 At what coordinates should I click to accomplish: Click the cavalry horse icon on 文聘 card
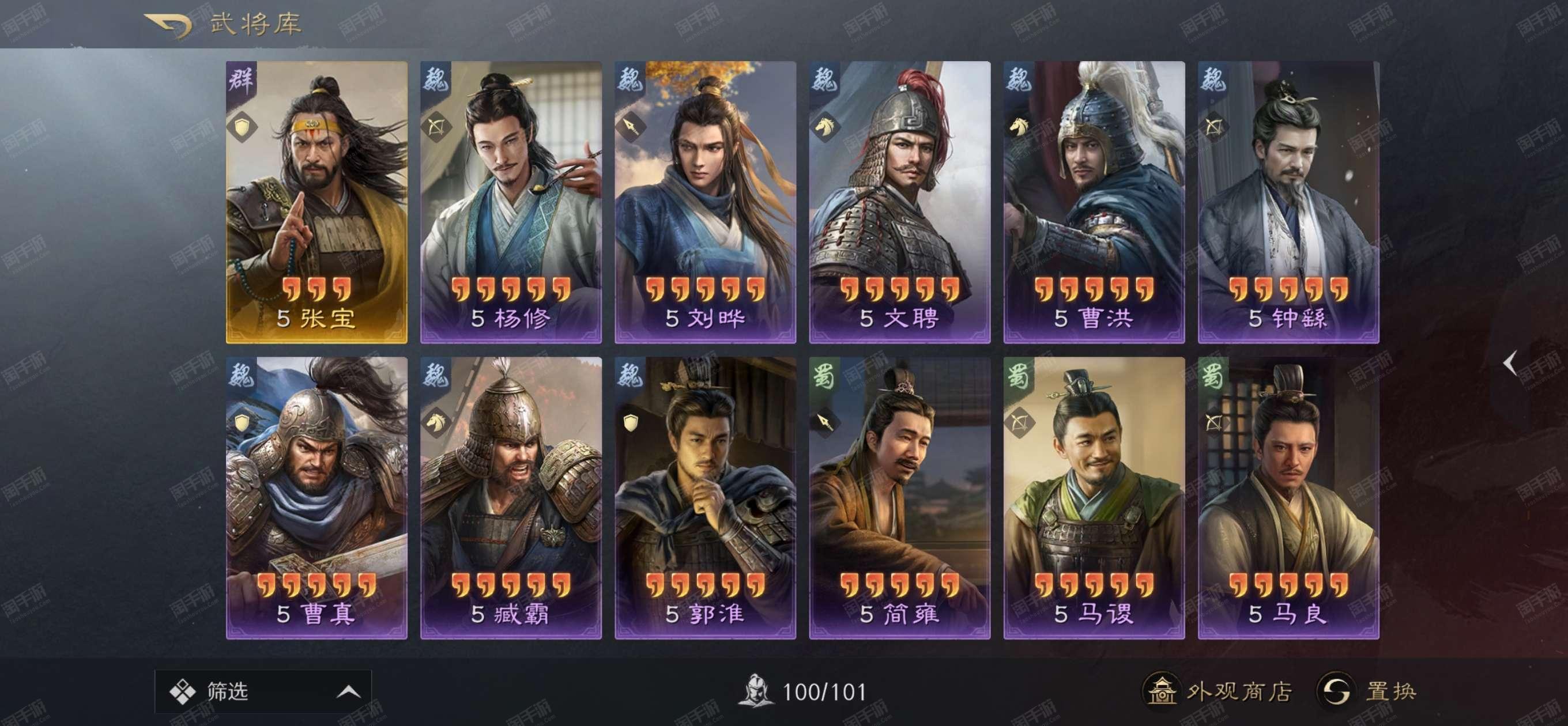[825, 127]
